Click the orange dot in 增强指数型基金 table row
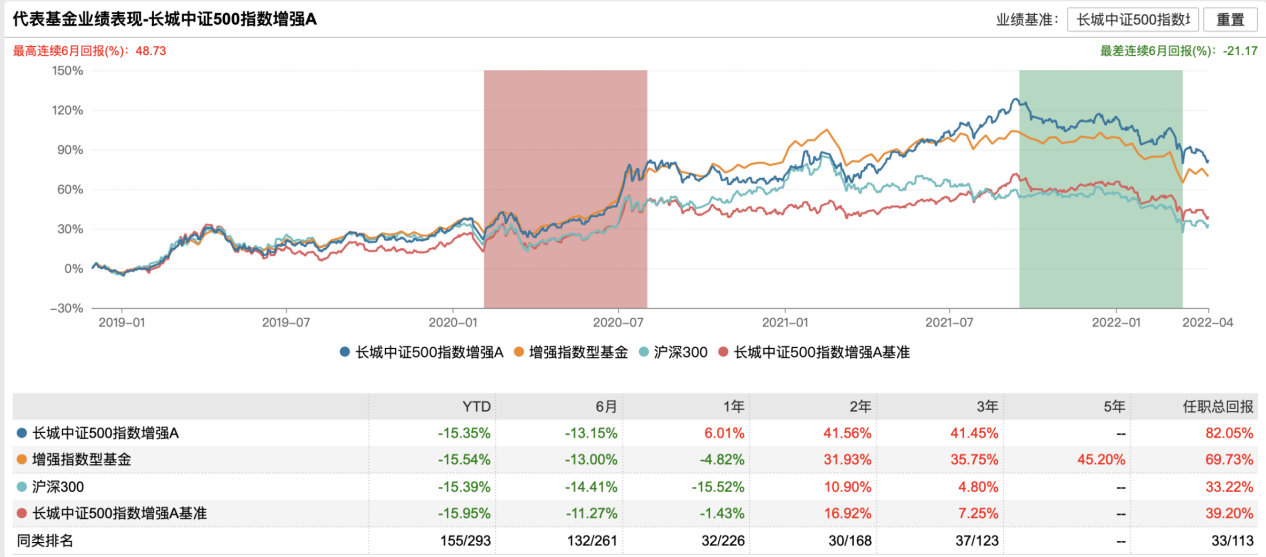Image resolution: width=1266 pixels, height=557 pixels. pos(22,460)
